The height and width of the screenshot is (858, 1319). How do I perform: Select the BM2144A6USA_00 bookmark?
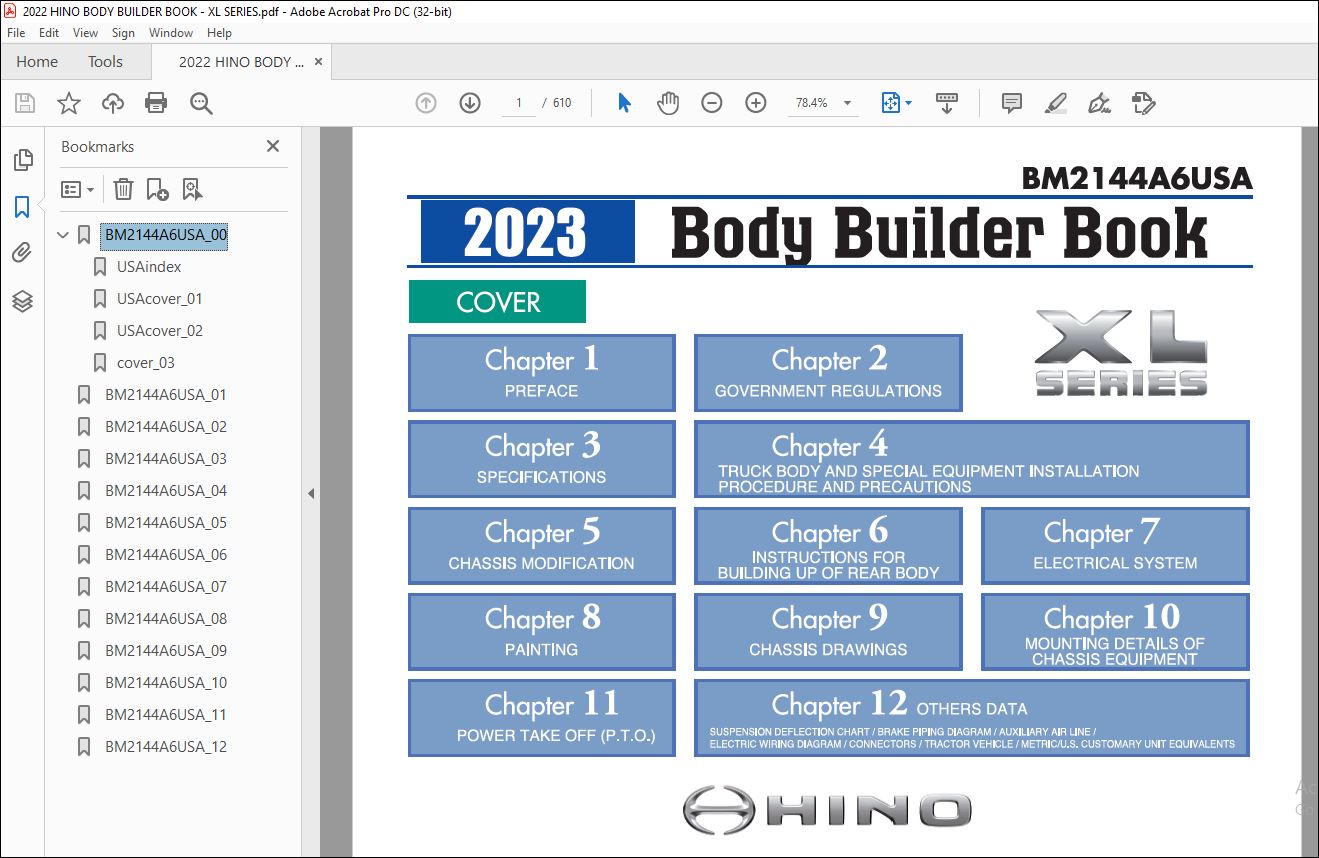point(166,235)
